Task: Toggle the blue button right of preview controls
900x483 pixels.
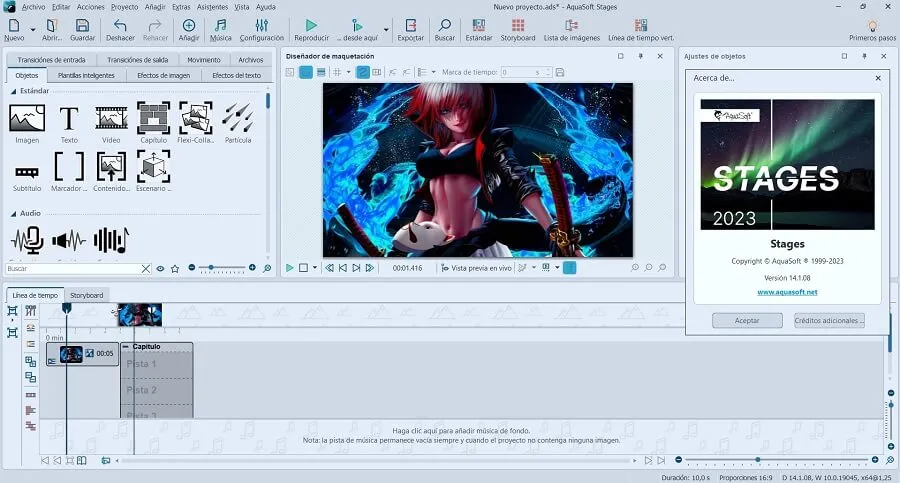Action: [569, 268]
